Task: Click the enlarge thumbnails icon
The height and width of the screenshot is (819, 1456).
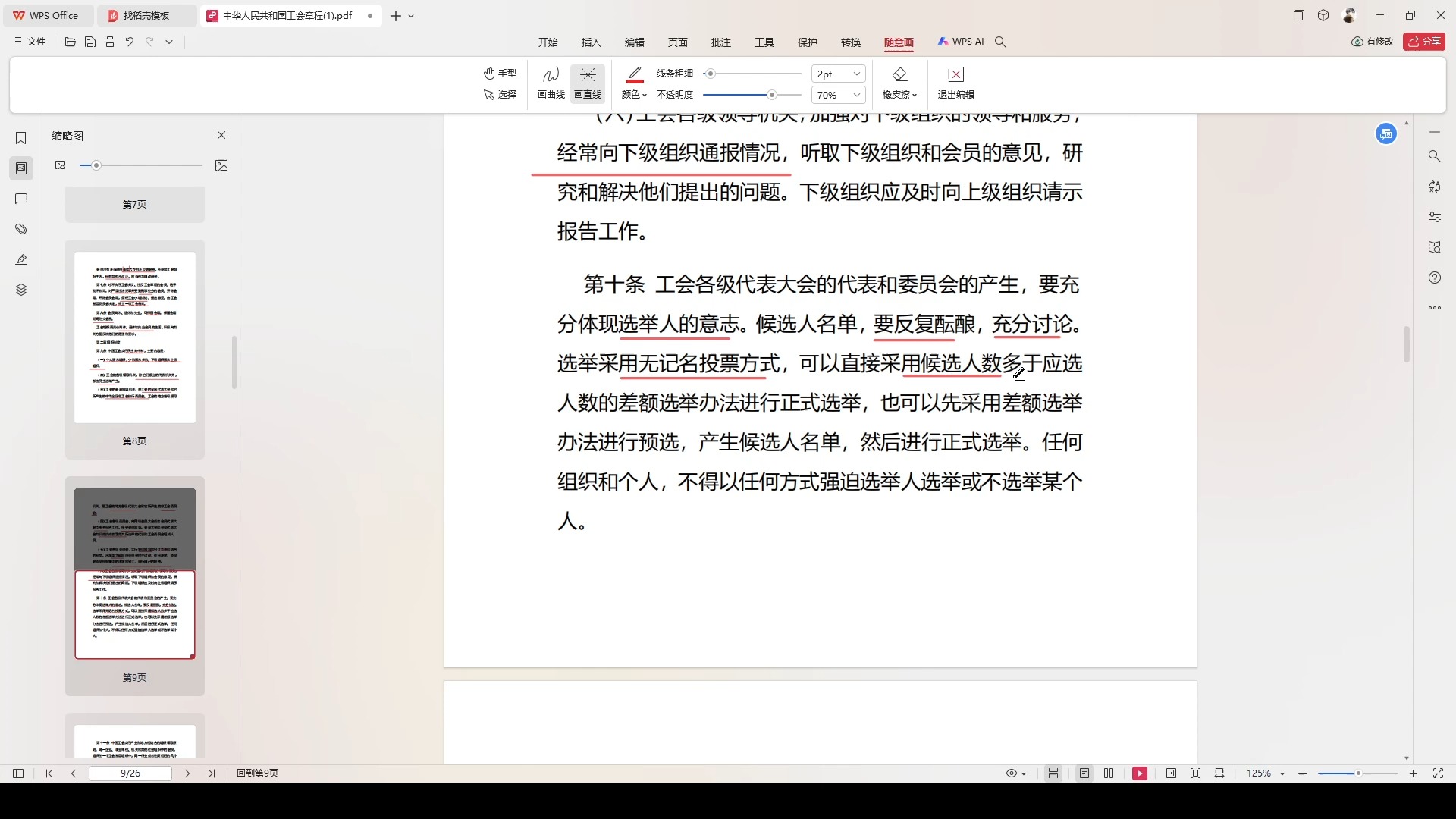Action: pos(221,165)
